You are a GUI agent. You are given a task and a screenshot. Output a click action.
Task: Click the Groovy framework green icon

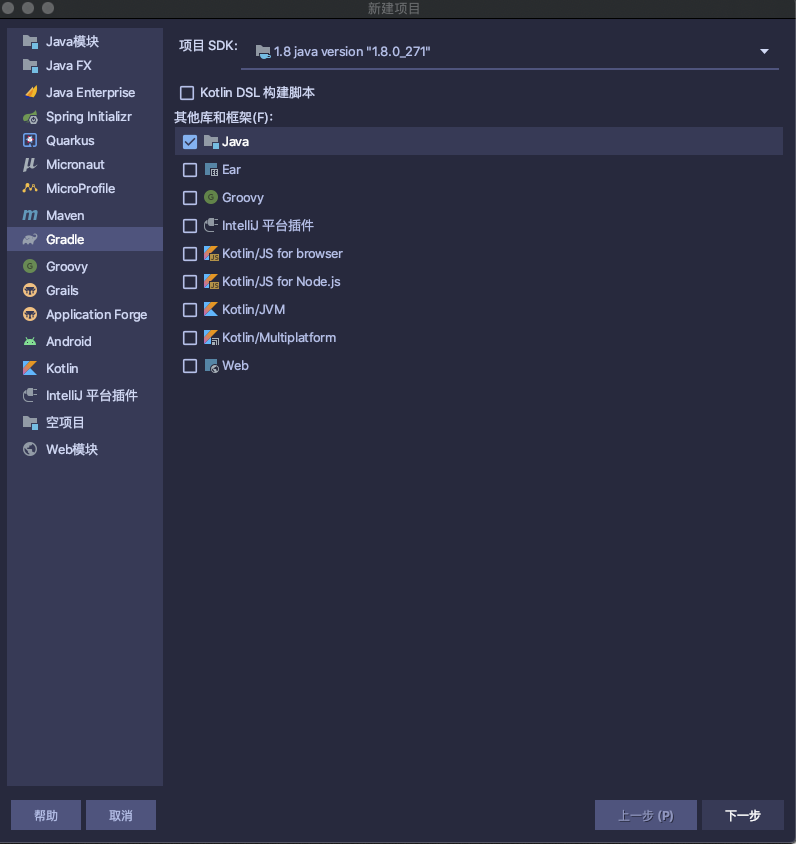point(211,198)
